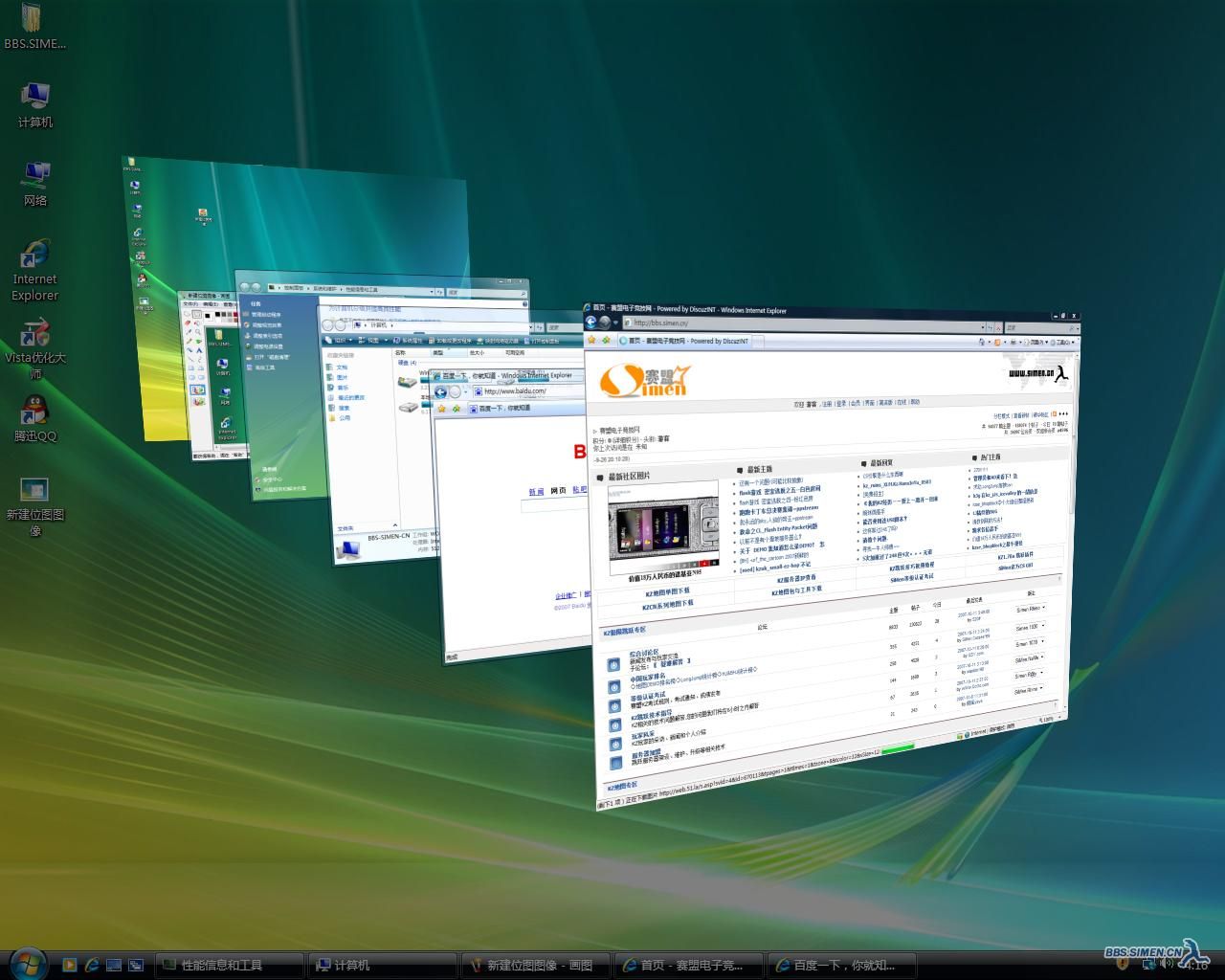Open the 网络 desktop icon
Screen dimensions: 1225x980
point(35,184)
